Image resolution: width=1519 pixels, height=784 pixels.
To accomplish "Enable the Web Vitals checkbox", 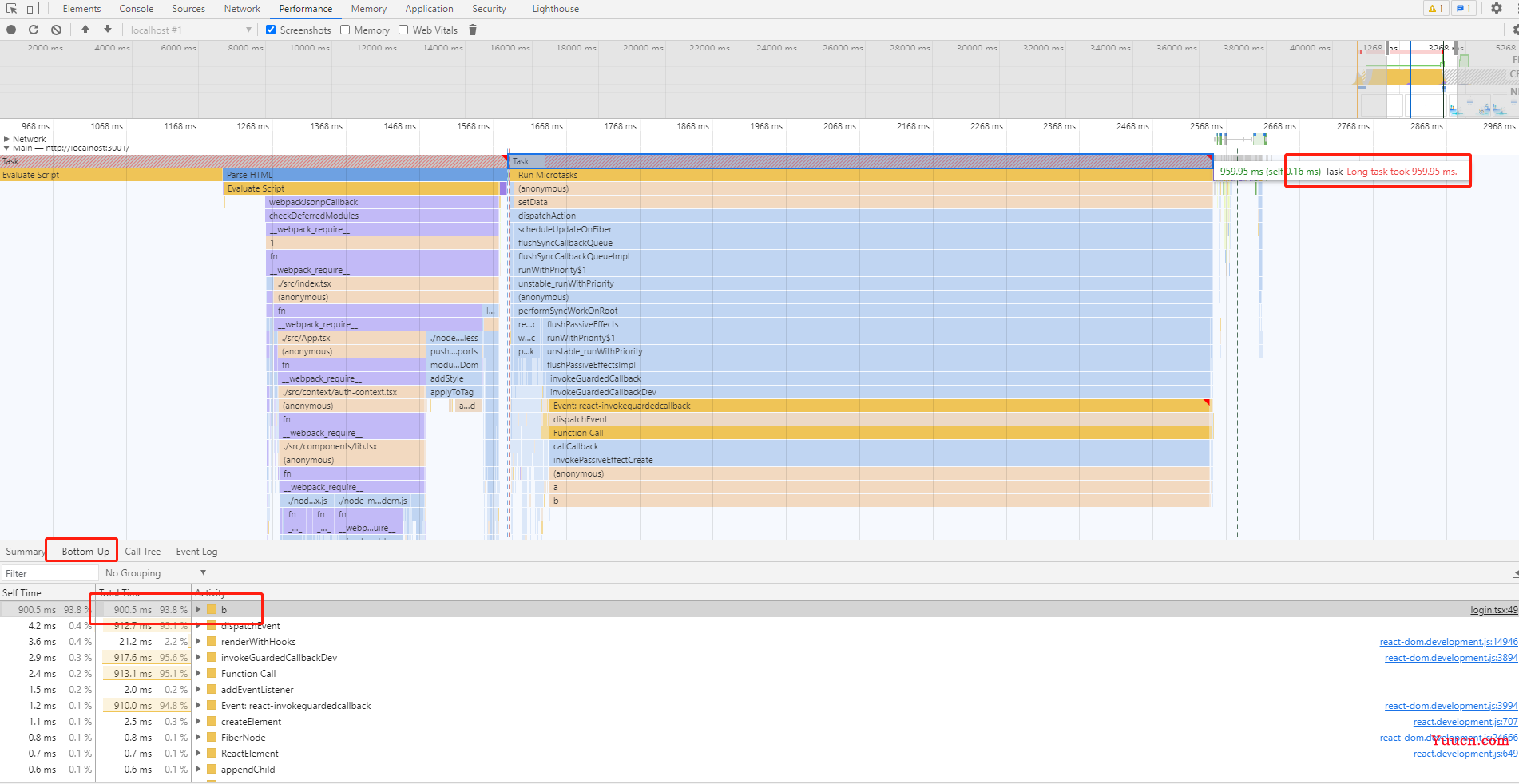I will click(403, 30).
